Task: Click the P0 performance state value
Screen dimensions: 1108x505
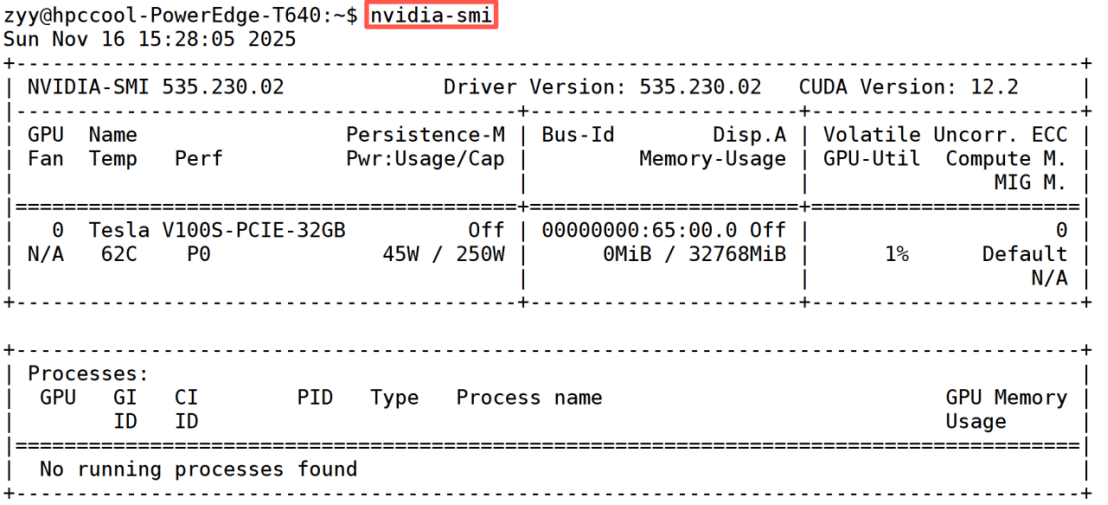Action: pos(198,254)
